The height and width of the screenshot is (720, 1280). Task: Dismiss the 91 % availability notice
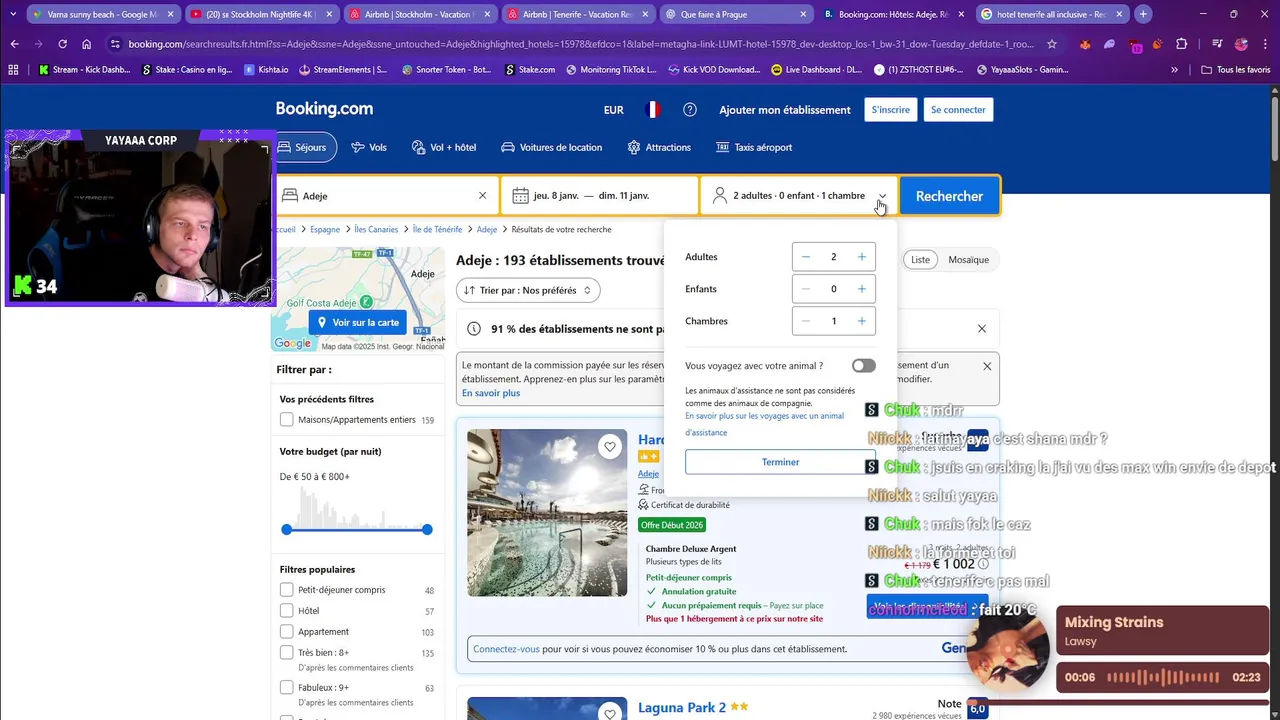click(x=981, y=329)
